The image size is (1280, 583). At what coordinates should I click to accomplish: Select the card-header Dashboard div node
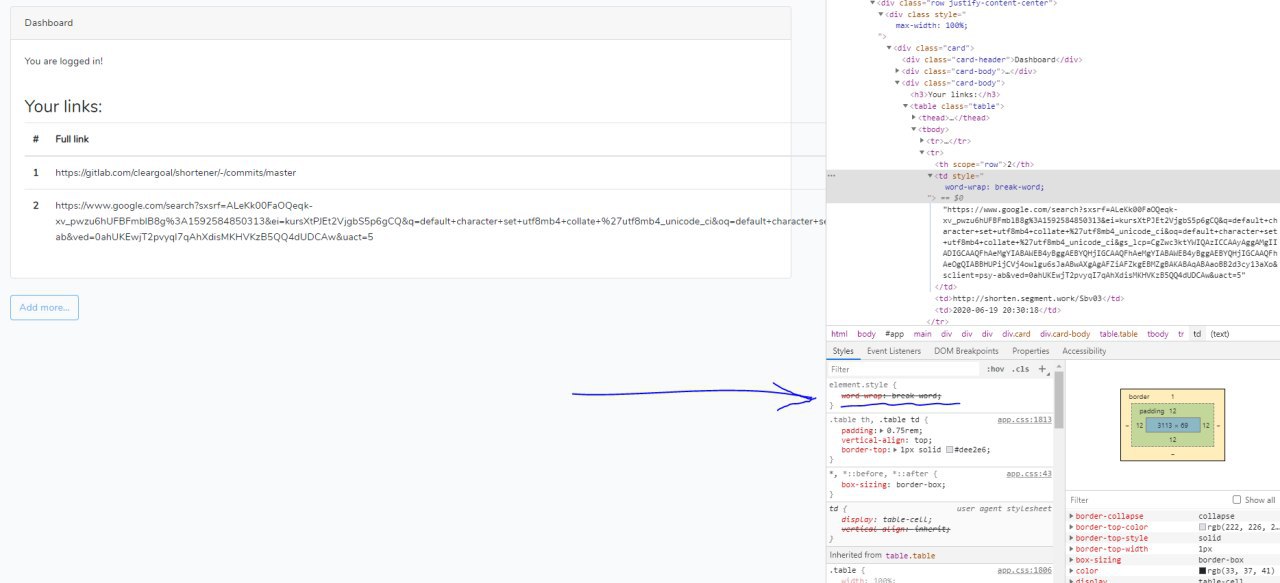point(992,59)
